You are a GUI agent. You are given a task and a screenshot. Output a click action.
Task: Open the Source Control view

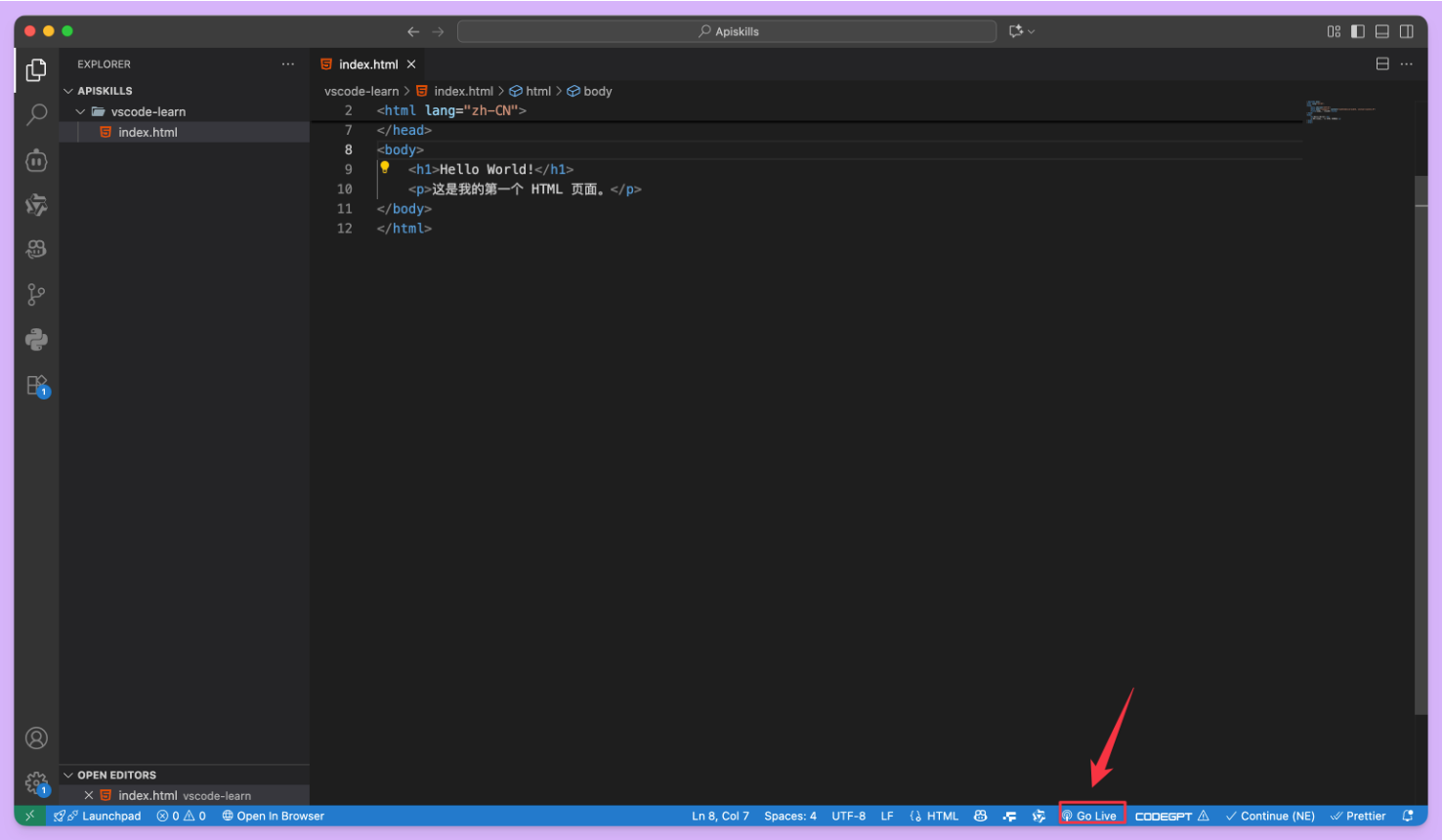[36, 294]
